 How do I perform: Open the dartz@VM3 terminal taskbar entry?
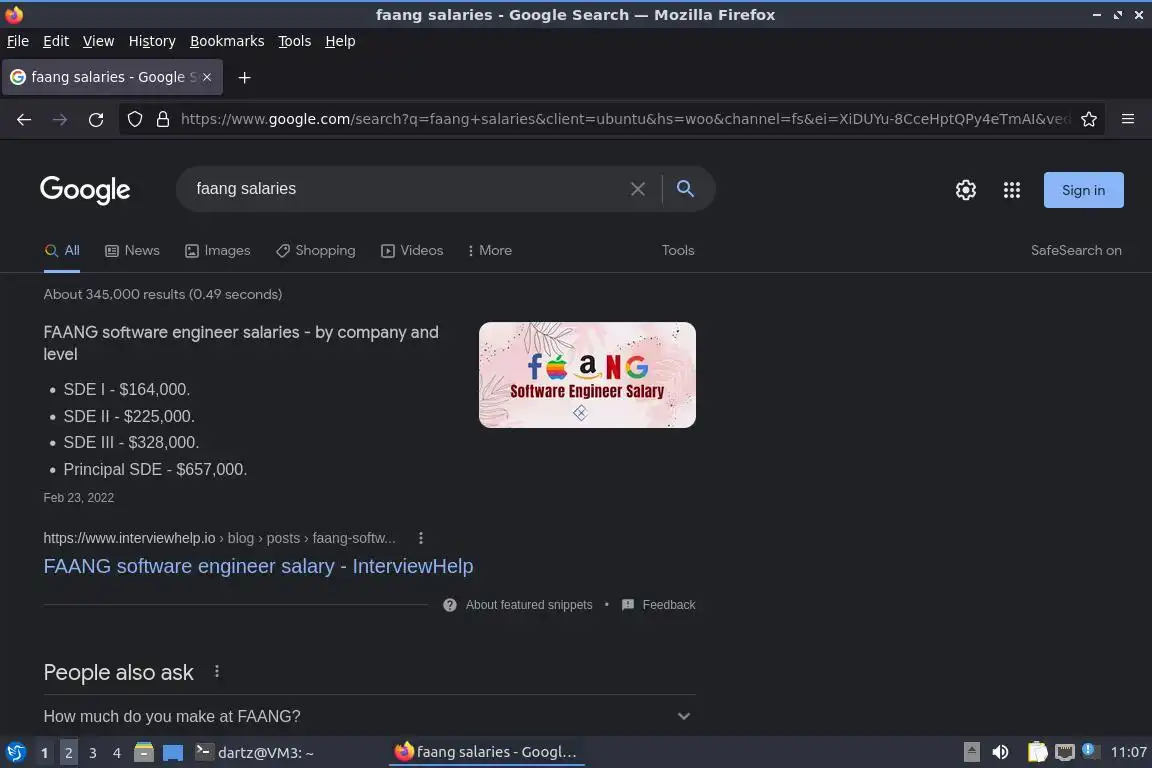coord(255,753)
